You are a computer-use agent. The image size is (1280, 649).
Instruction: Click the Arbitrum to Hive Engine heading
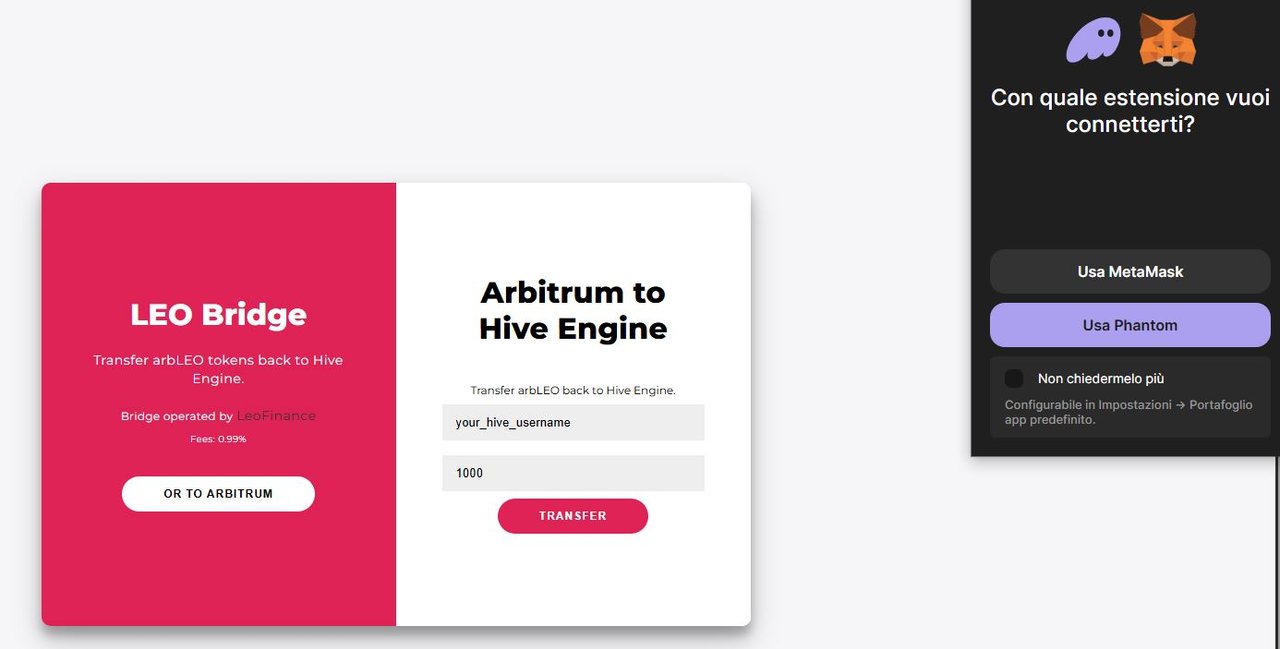tap(573, 310)
